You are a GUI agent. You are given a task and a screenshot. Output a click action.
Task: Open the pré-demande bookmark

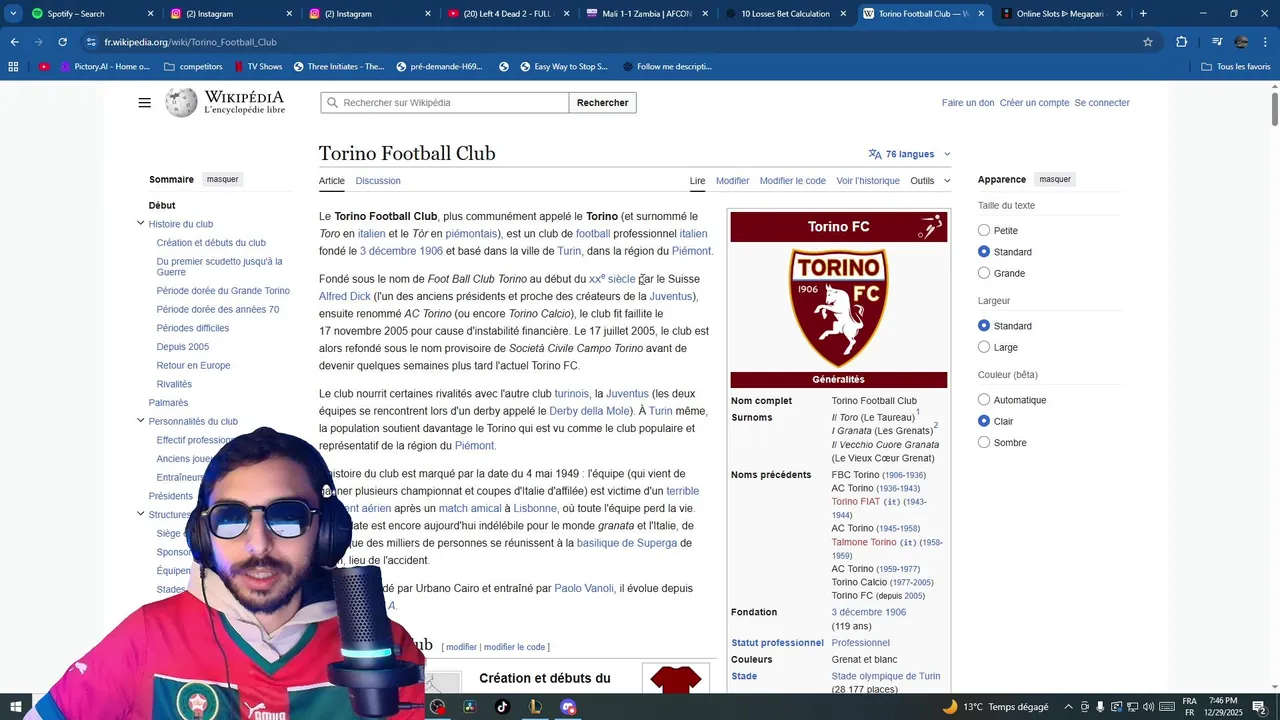(439, 67)
